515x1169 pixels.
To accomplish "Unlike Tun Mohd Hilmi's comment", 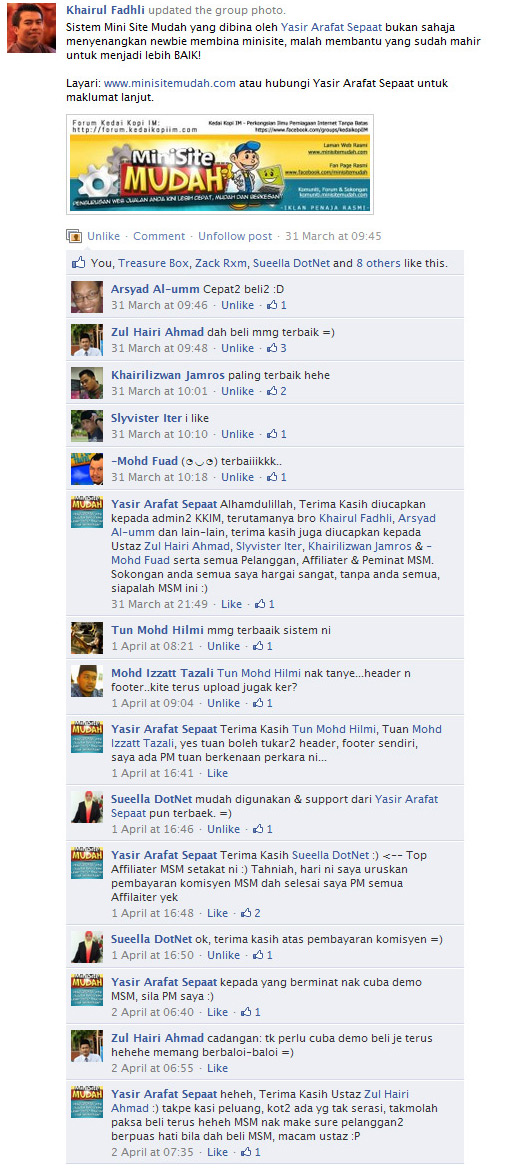I will click(224, 646).
